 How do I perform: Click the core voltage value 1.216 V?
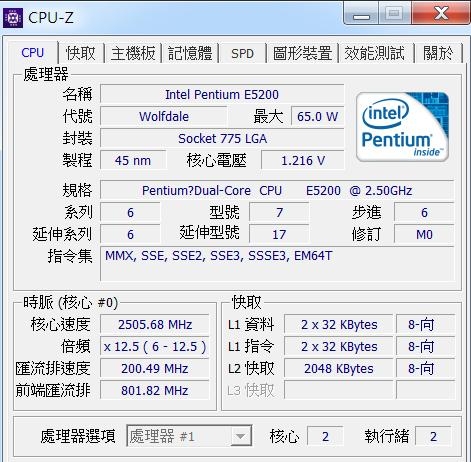pos(303,160)
